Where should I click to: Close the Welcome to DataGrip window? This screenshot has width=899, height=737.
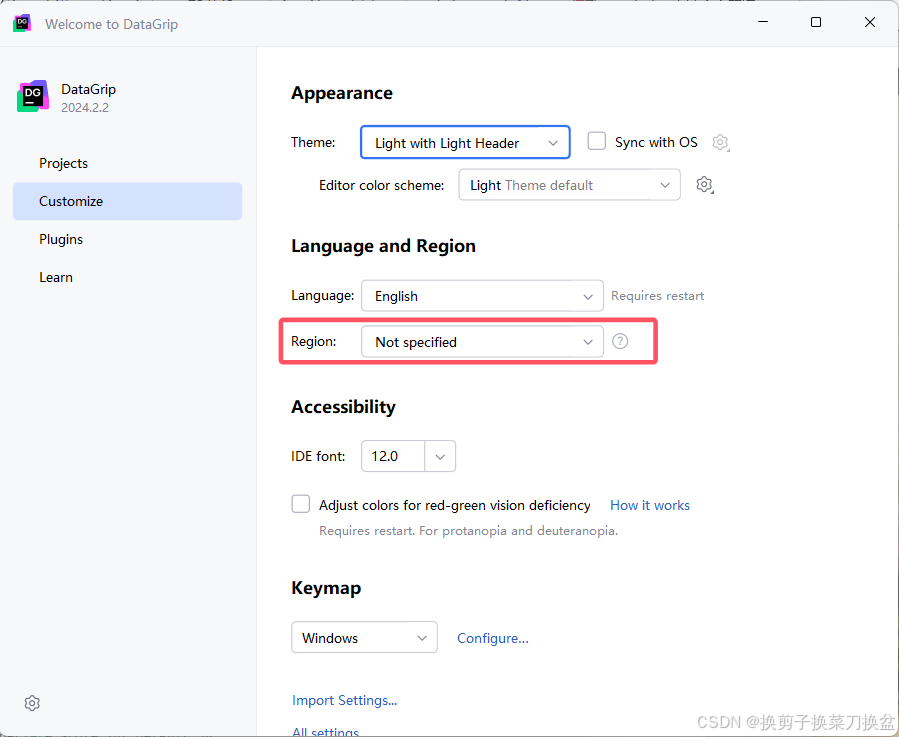[870, 22]
